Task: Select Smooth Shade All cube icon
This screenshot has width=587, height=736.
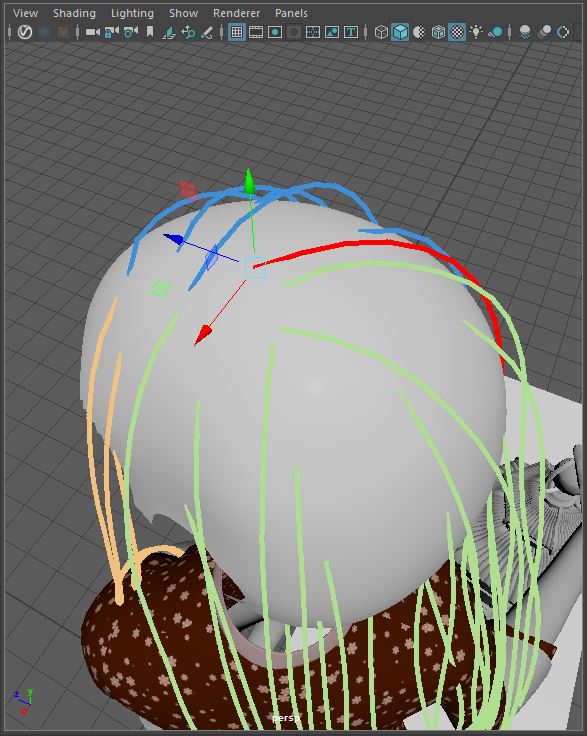Action: tap(400, 32)
